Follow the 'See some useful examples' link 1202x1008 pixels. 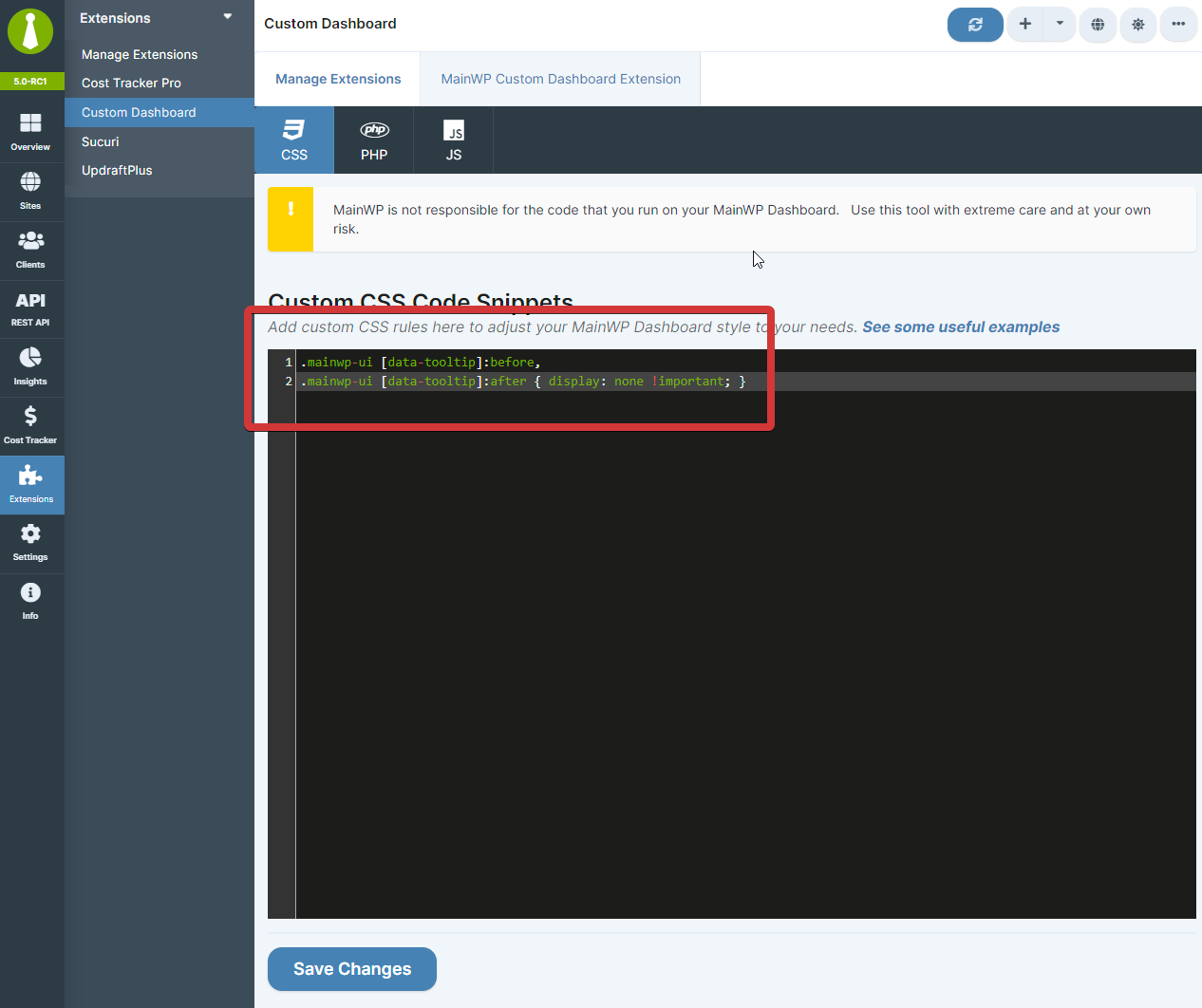tap(960, 327)
